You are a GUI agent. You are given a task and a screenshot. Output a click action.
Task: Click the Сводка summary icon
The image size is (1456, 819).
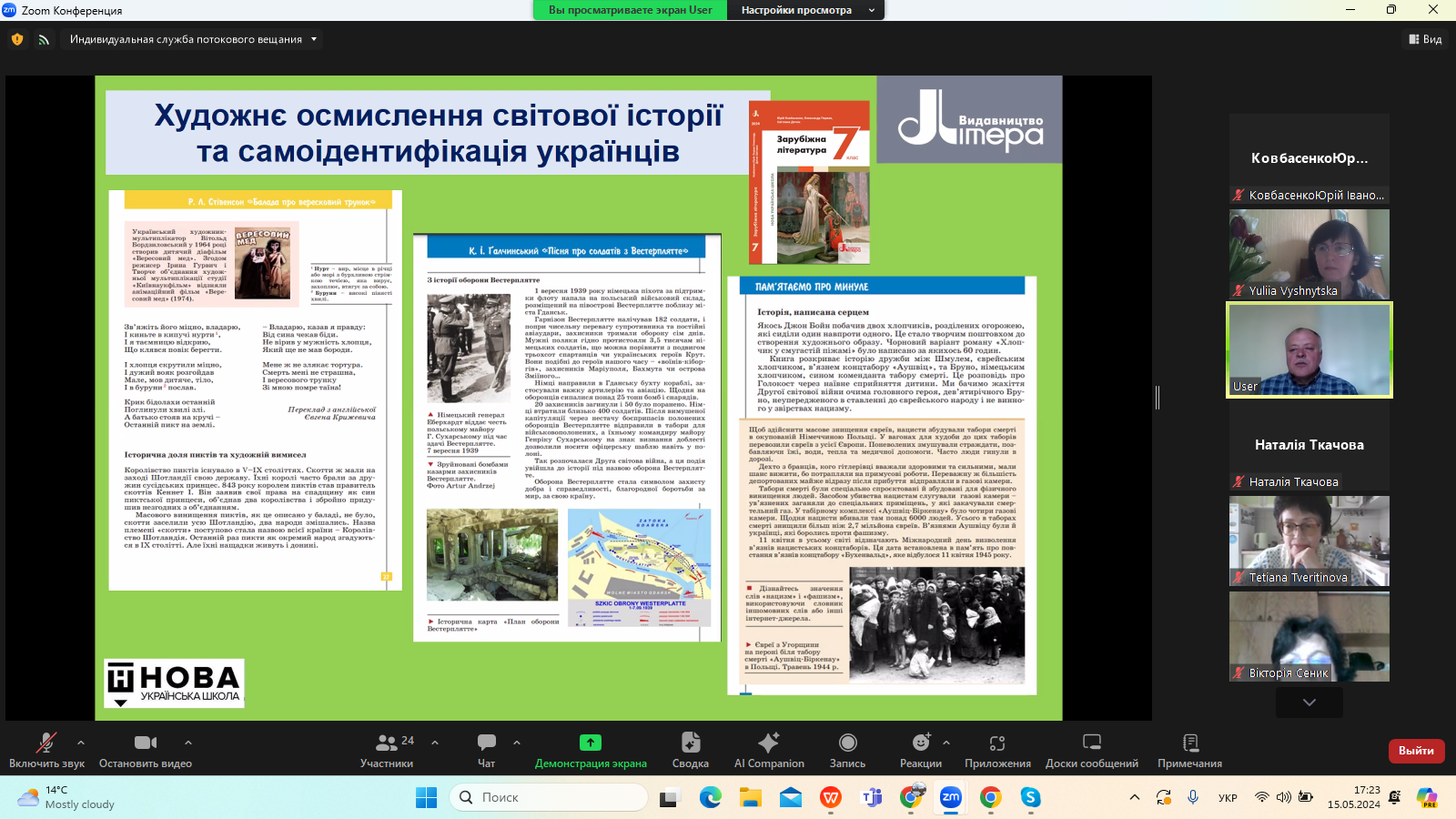click(x=690, y=743)
